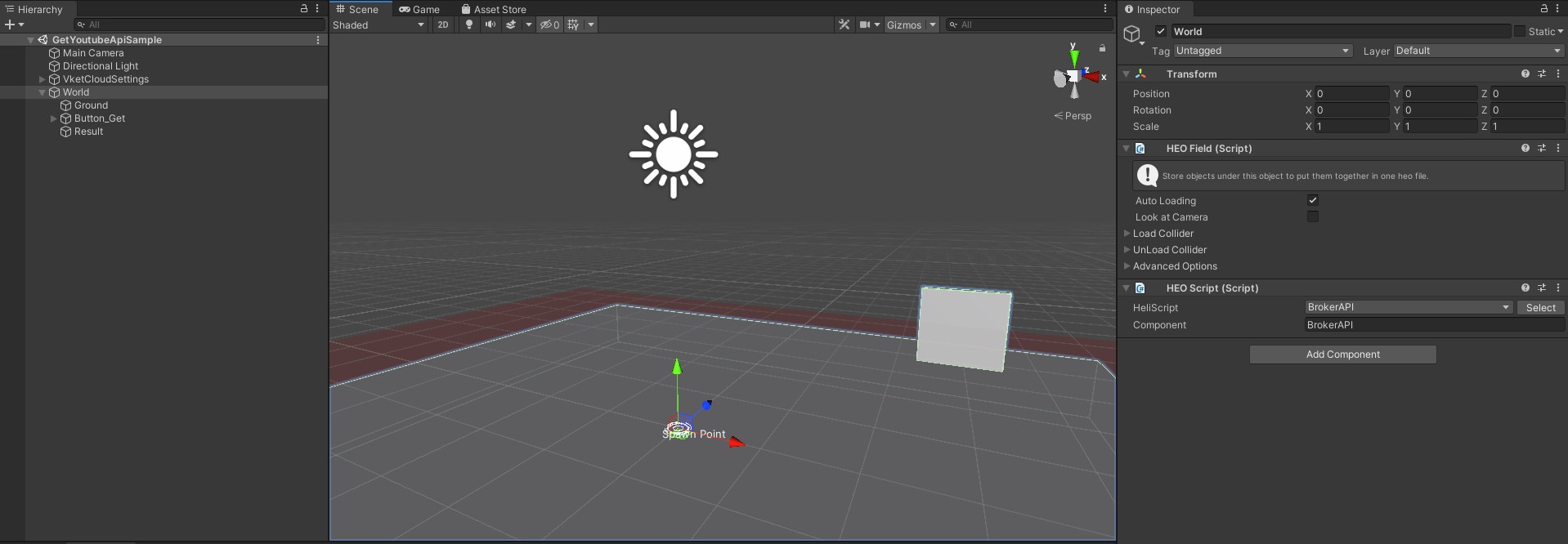Lock the Inspector panel with the padlock icon
The width and height of the screenshot is (1568, 544).
1544,8
